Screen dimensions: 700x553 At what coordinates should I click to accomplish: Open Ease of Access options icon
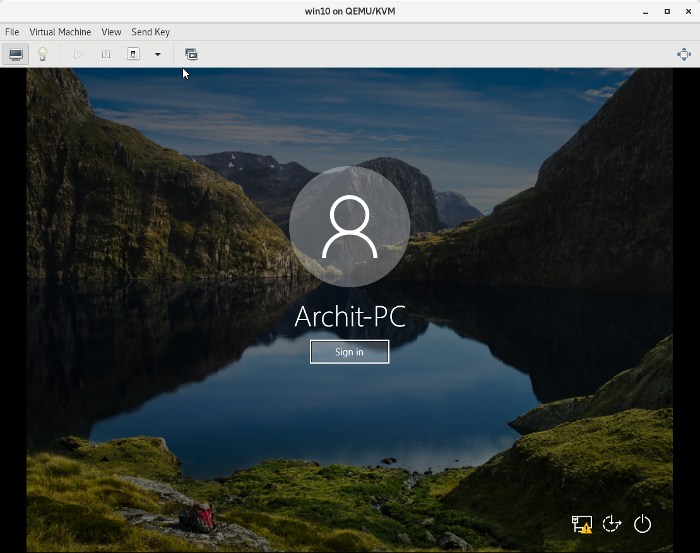(612, 524)
